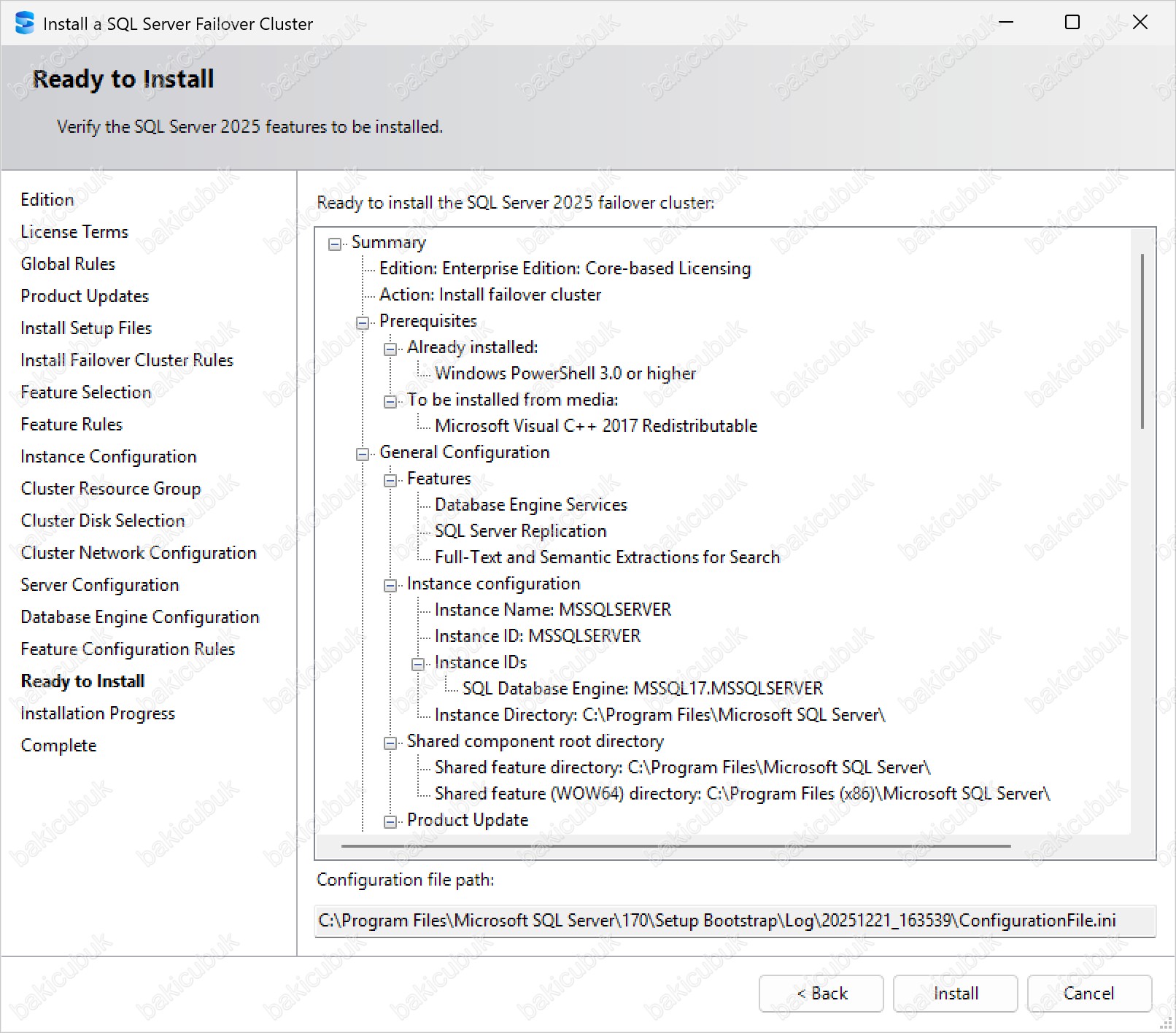Collapse Shared component root directory node
The image size is (1176, 1033).
coord(390,743)
